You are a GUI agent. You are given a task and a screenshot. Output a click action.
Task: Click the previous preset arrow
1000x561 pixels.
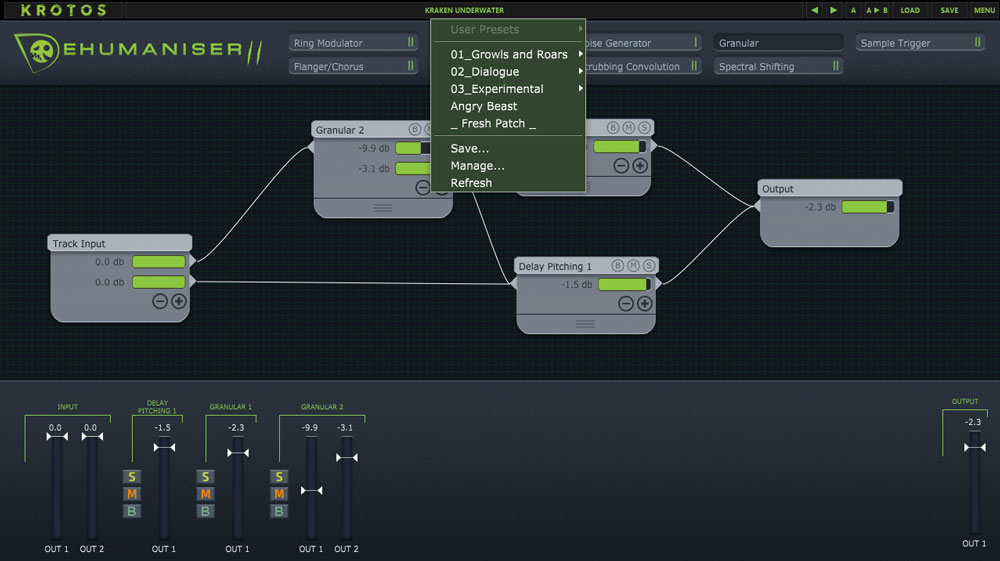(x=815, y=10)
